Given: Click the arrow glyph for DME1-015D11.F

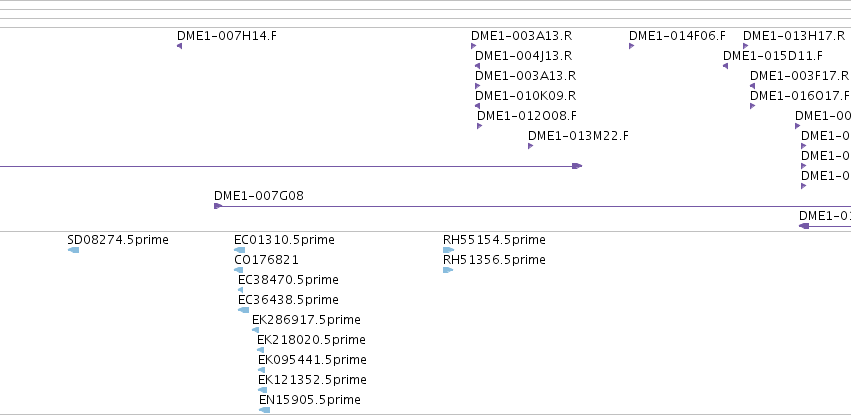Looking at the screenshot, I should coord(726,66).
